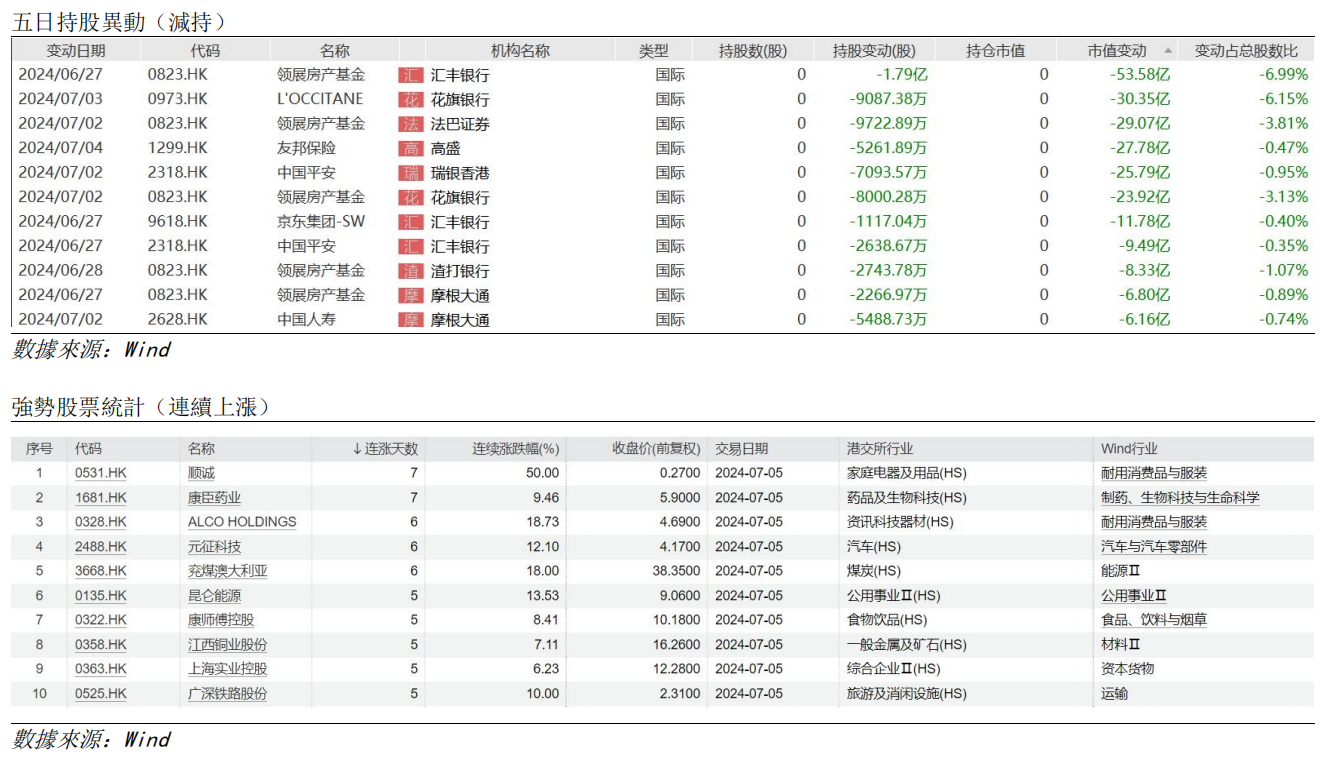Click the Wind行业 column header
1329x759 pixels.
point(1129,449)
